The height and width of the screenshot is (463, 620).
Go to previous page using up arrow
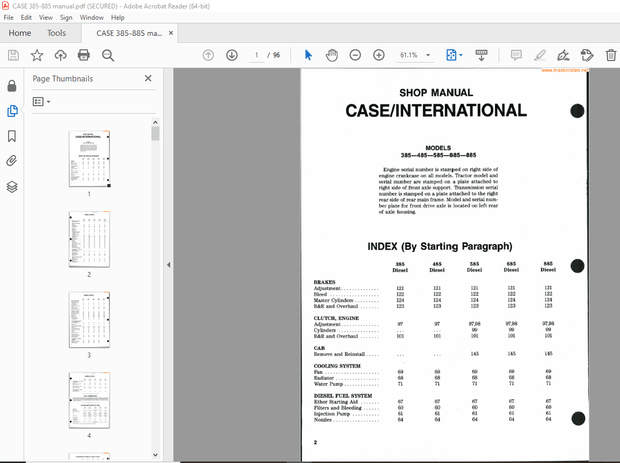tap(208, 55)
